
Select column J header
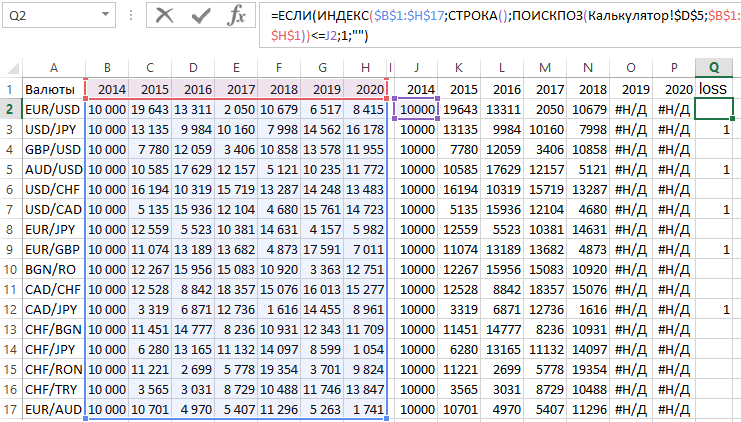416,68
